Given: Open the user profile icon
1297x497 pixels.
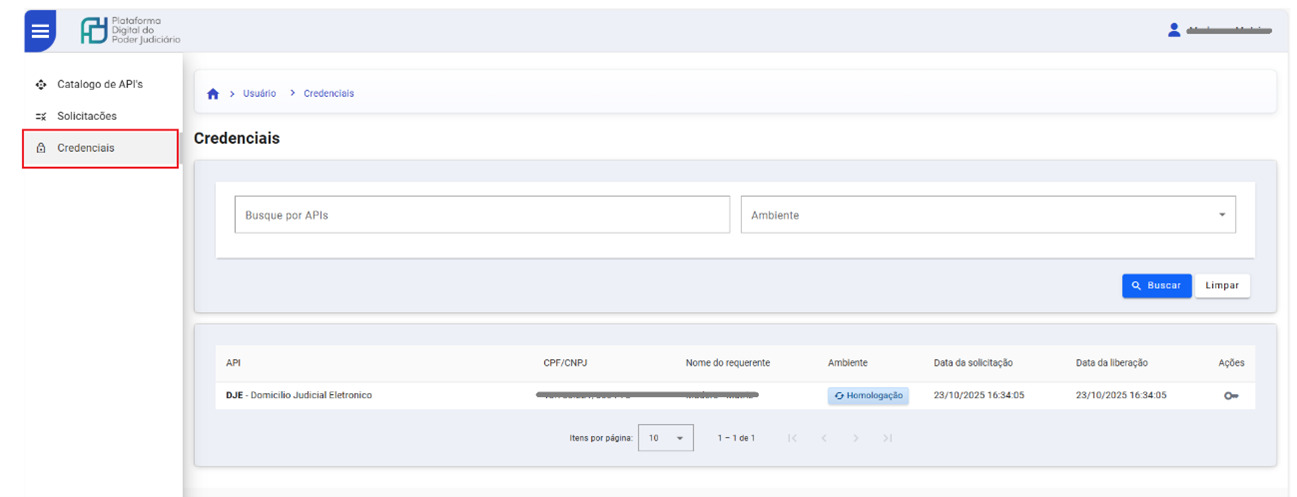Looking at the screenshot, I should click(x=1174, y=30).
